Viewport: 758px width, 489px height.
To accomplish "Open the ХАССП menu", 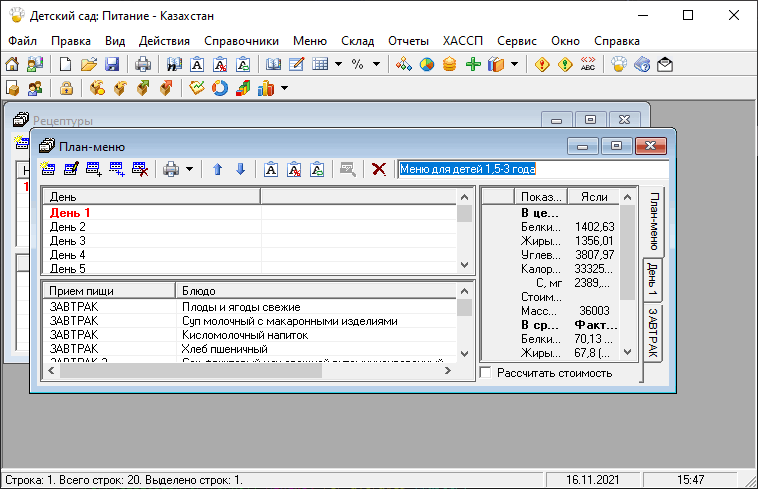I will pos(463,41).
